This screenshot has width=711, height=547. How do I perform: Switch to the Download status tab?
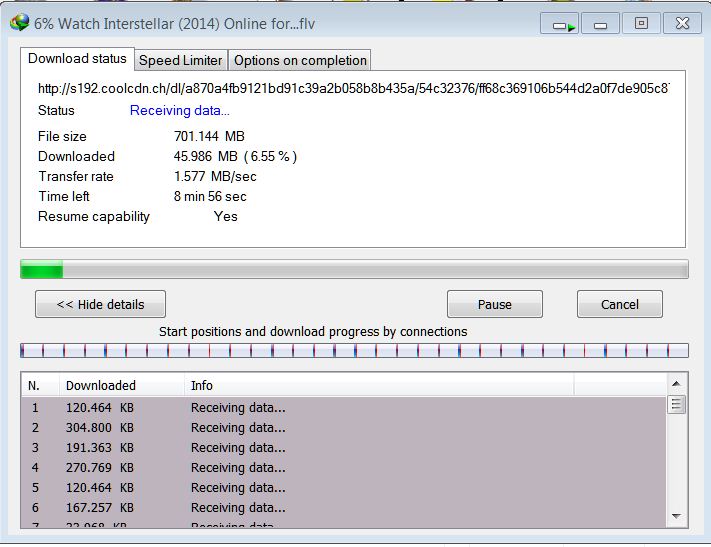point(77,59)
